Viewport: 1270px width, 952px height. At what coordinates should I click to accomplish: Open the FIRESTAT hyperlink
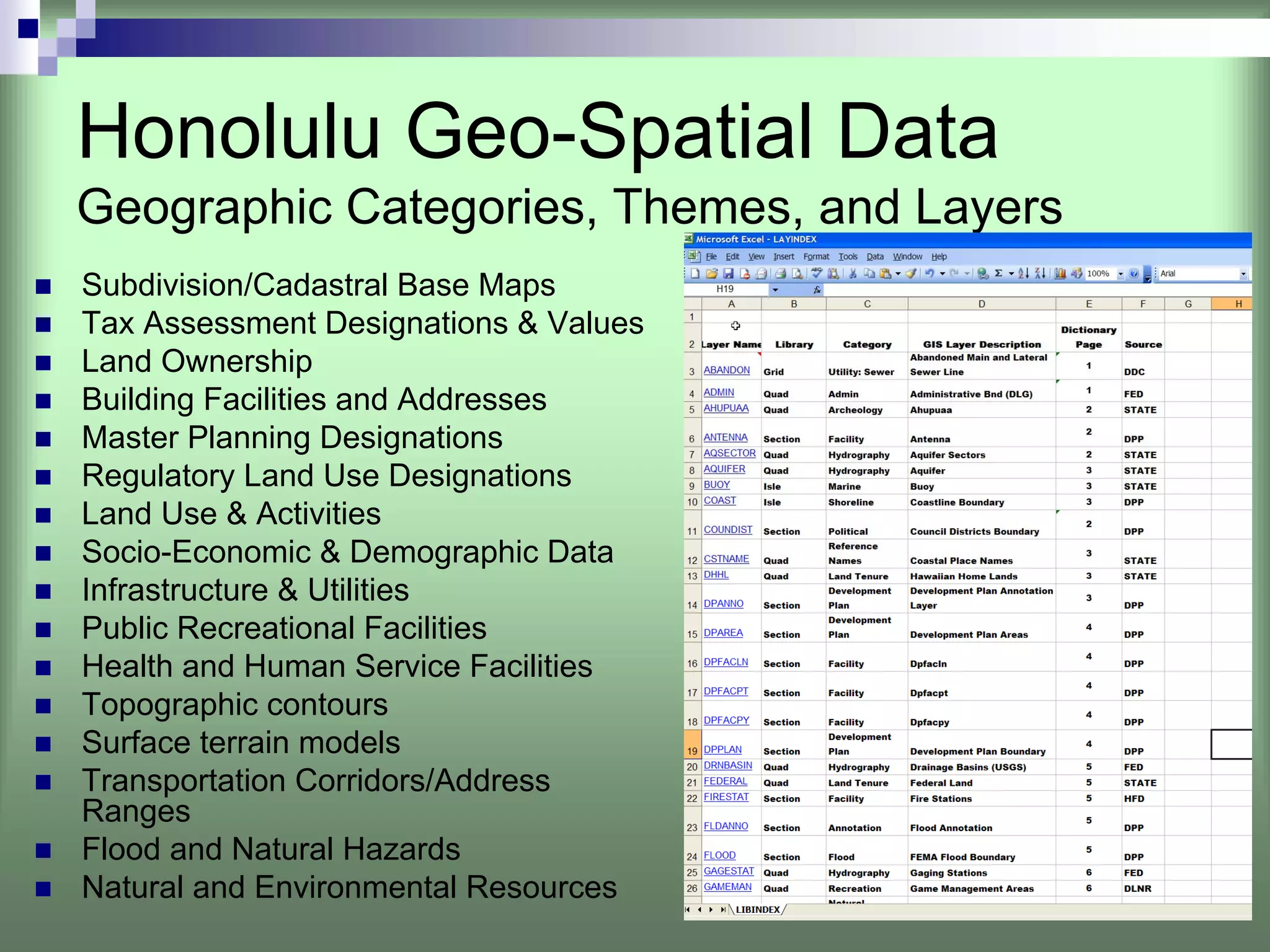726,797
